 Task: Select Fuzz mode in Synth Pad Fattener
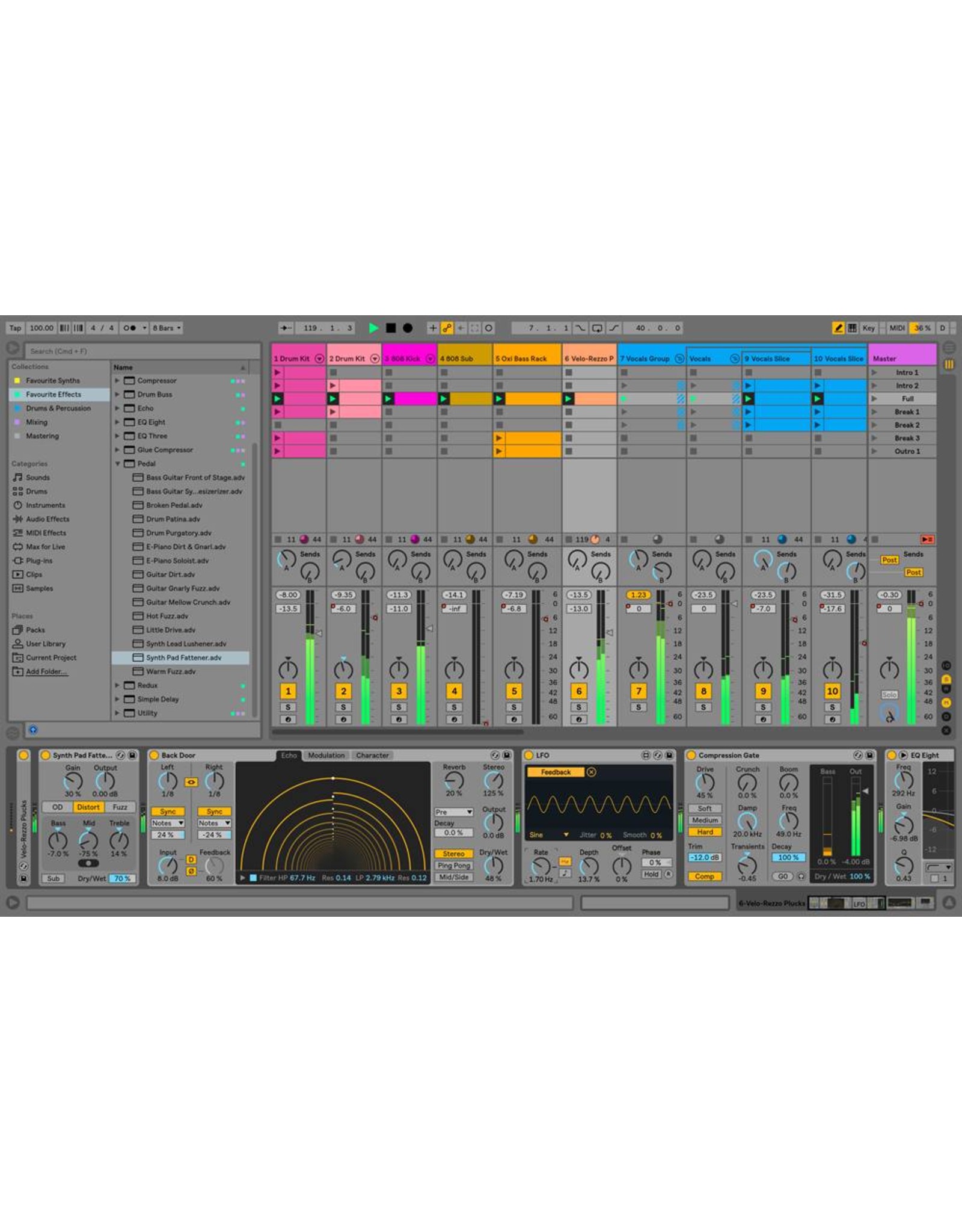pyautogui.click(x=120, y=807)
